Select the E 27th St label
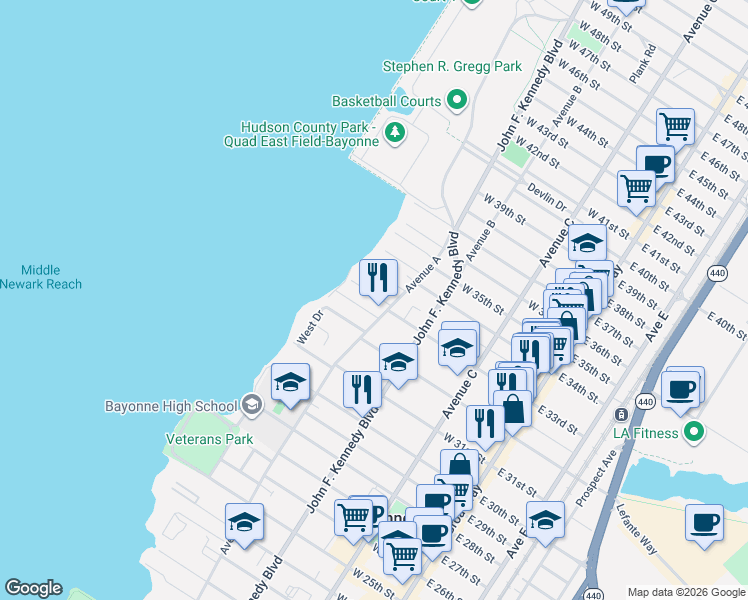Image resolution: width=748 pixels, height=600 pixels. 461,571
